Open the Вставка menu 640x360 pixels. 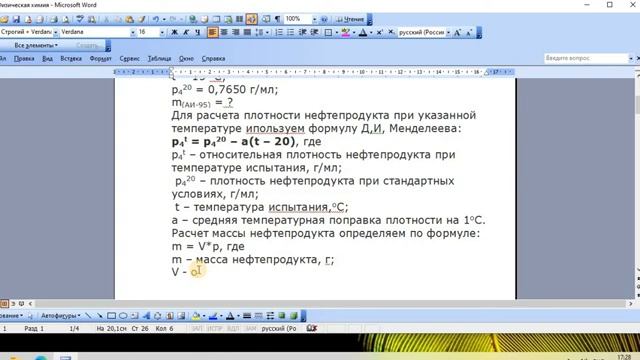tap(71, 59)
